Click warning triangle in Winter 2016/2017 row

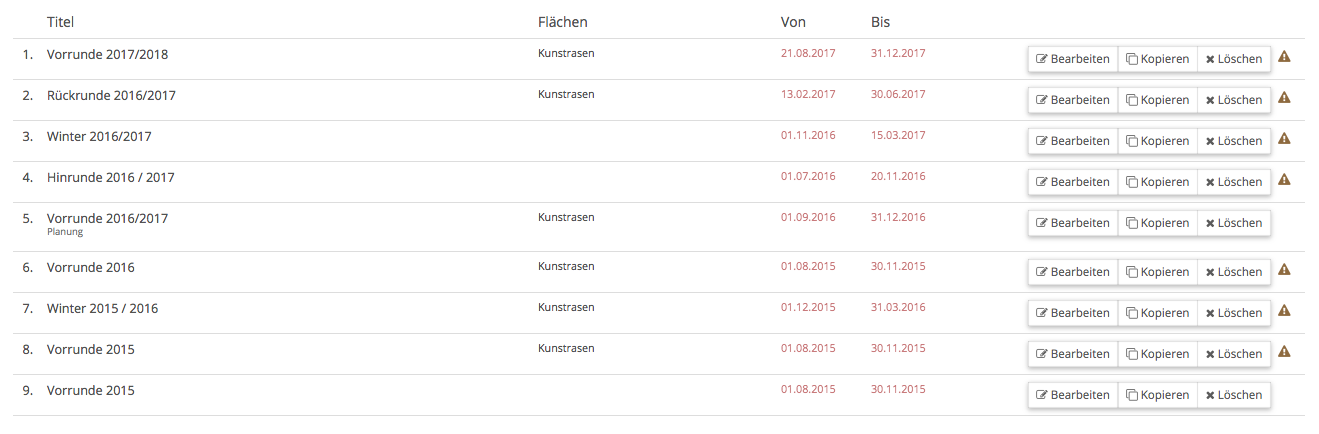(x=1285, y=139)
